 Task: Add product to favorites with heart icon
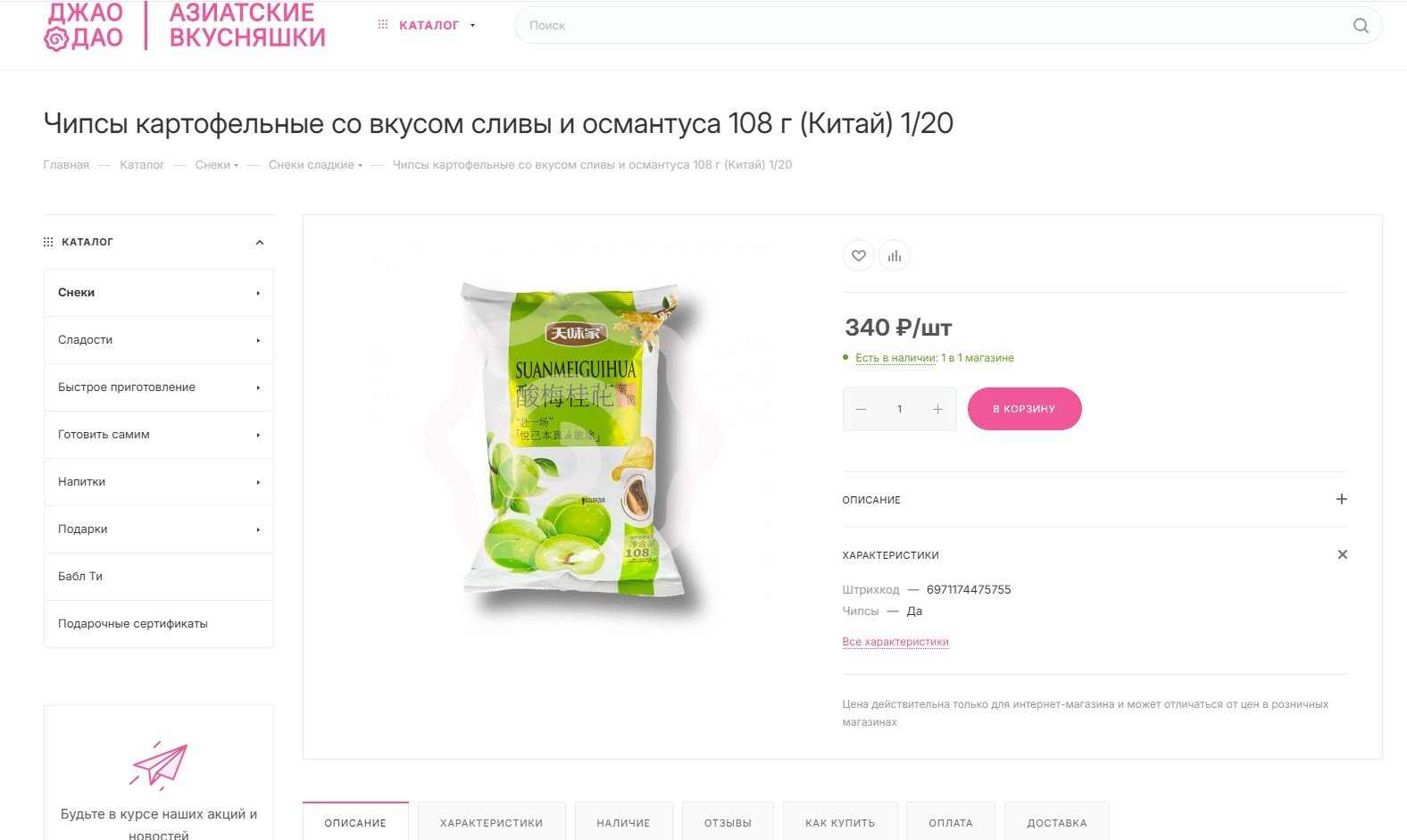coord(858,256)
